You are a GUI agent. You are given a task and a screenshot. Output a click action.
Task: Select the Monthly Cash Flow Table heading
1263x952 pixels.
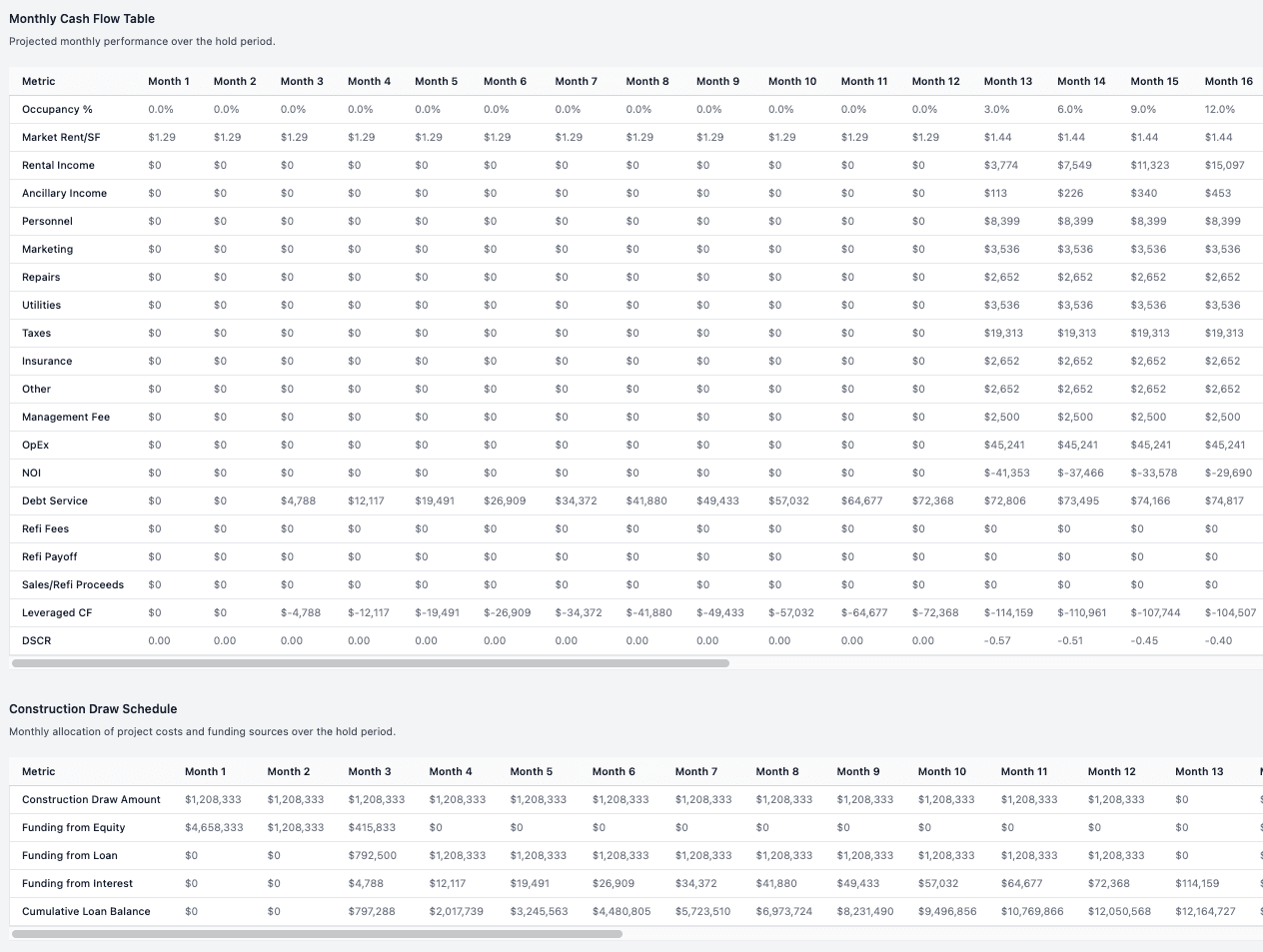tap(82, 19)
